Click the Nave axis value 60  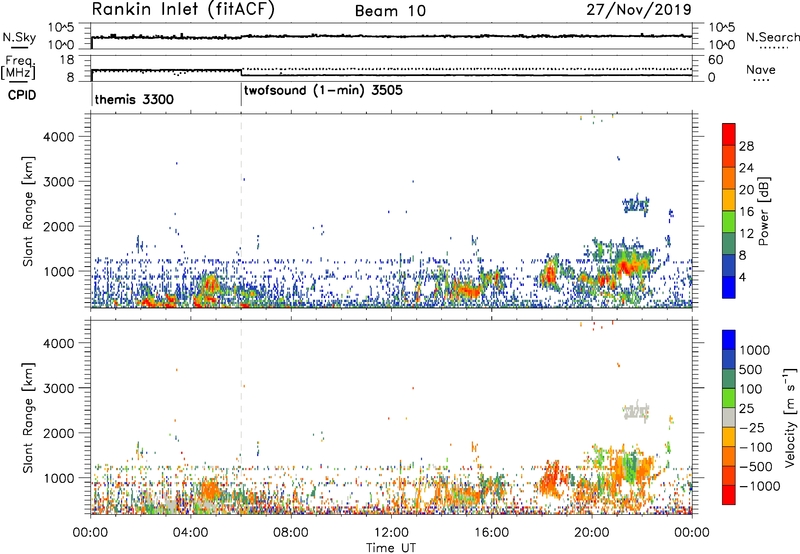tap(715, 60)
